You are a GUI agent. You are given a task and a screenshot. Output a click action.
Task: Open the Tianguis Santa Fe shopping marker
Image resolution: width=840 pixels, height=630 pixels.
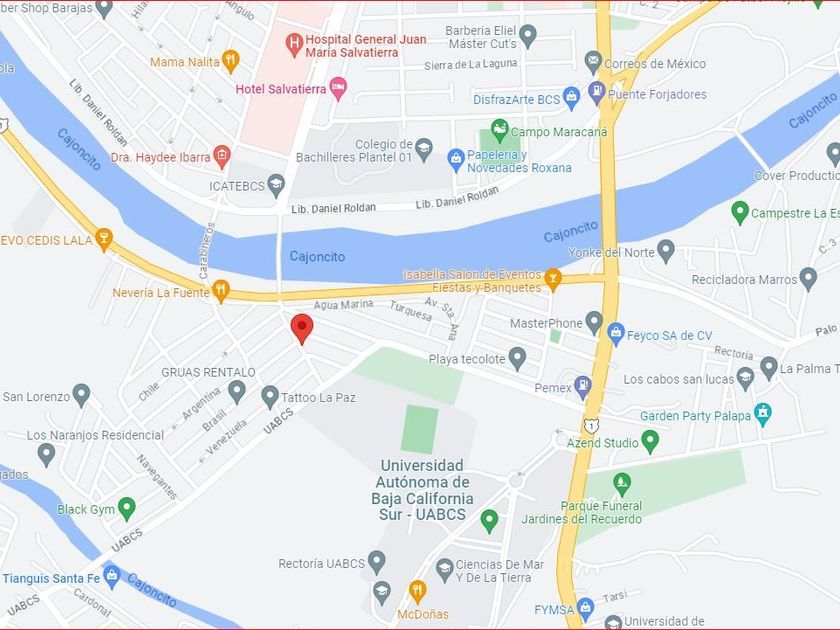111,578
